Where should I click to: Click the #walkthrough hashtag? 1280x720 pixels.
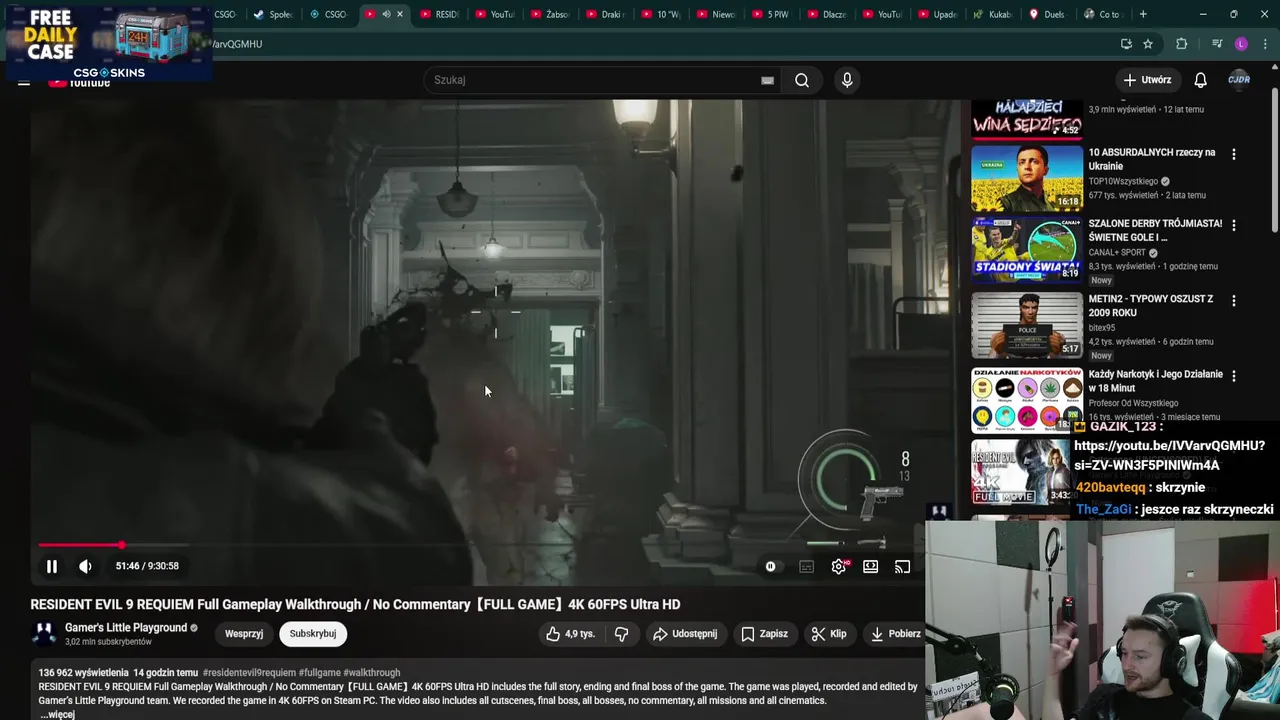click(372, 673)
